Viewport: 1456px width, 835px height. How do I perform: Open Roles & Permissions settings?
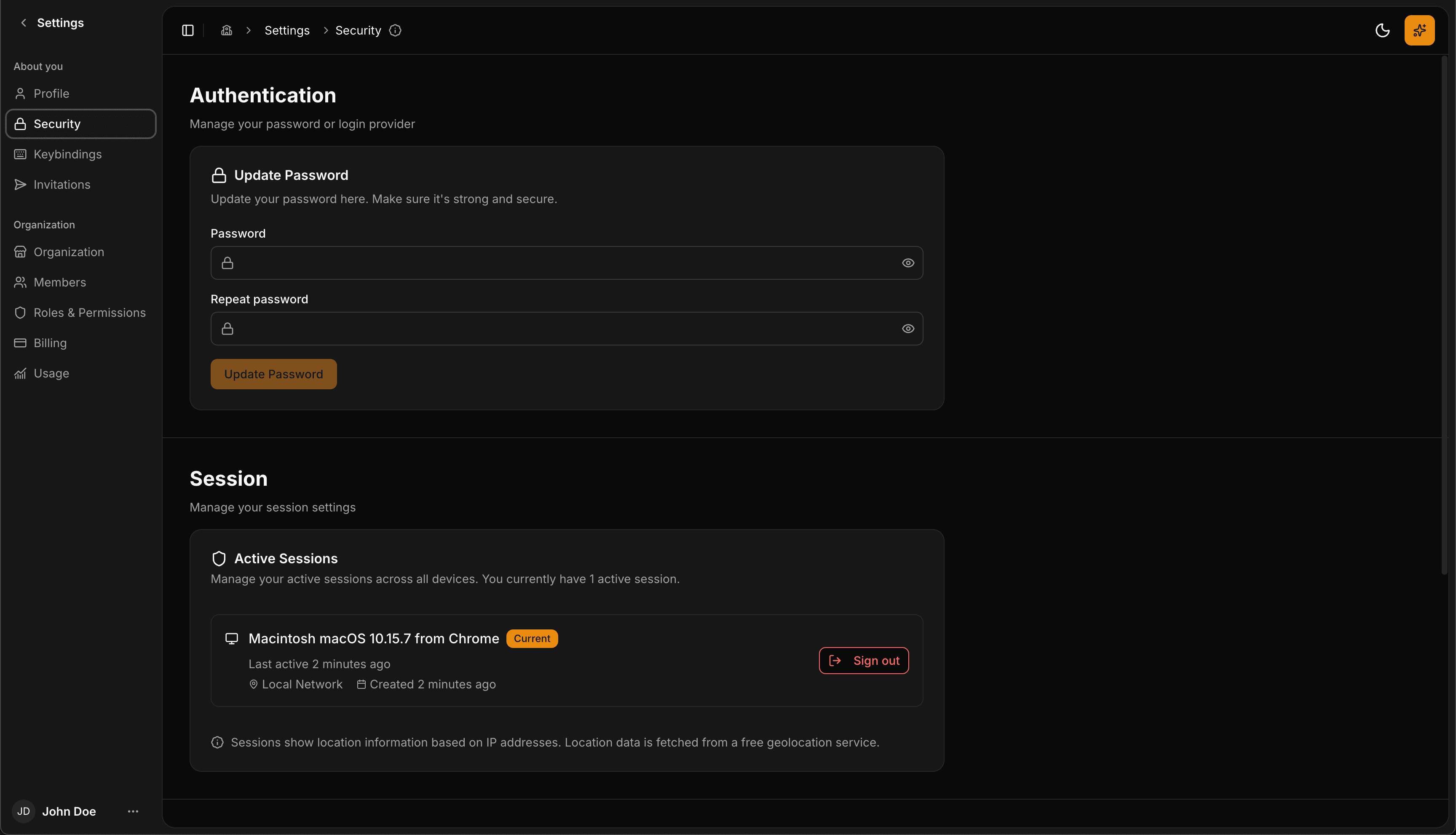click(89, 313)
